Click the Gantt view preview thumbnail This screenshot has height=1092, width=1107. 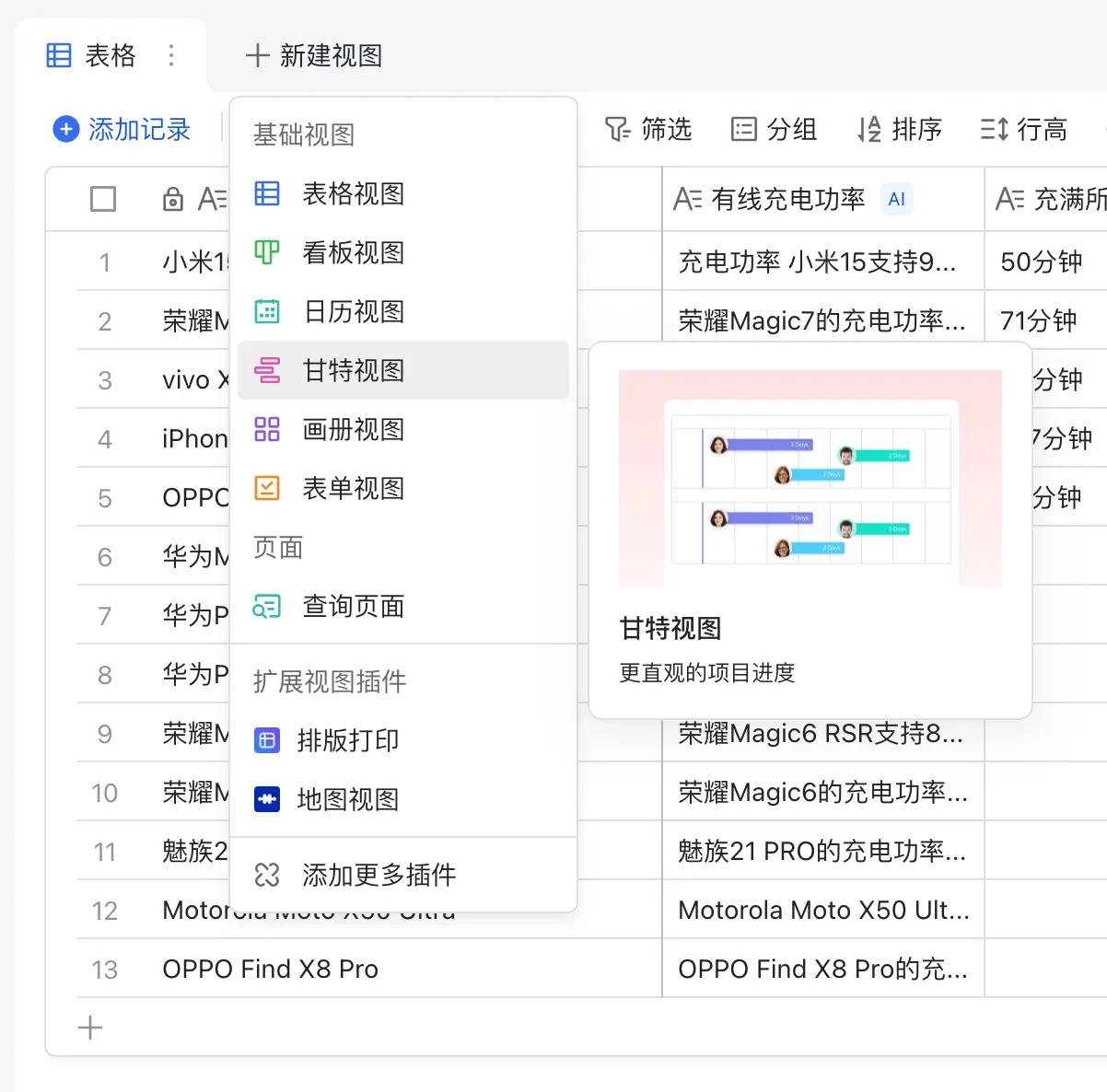point(810,479)
